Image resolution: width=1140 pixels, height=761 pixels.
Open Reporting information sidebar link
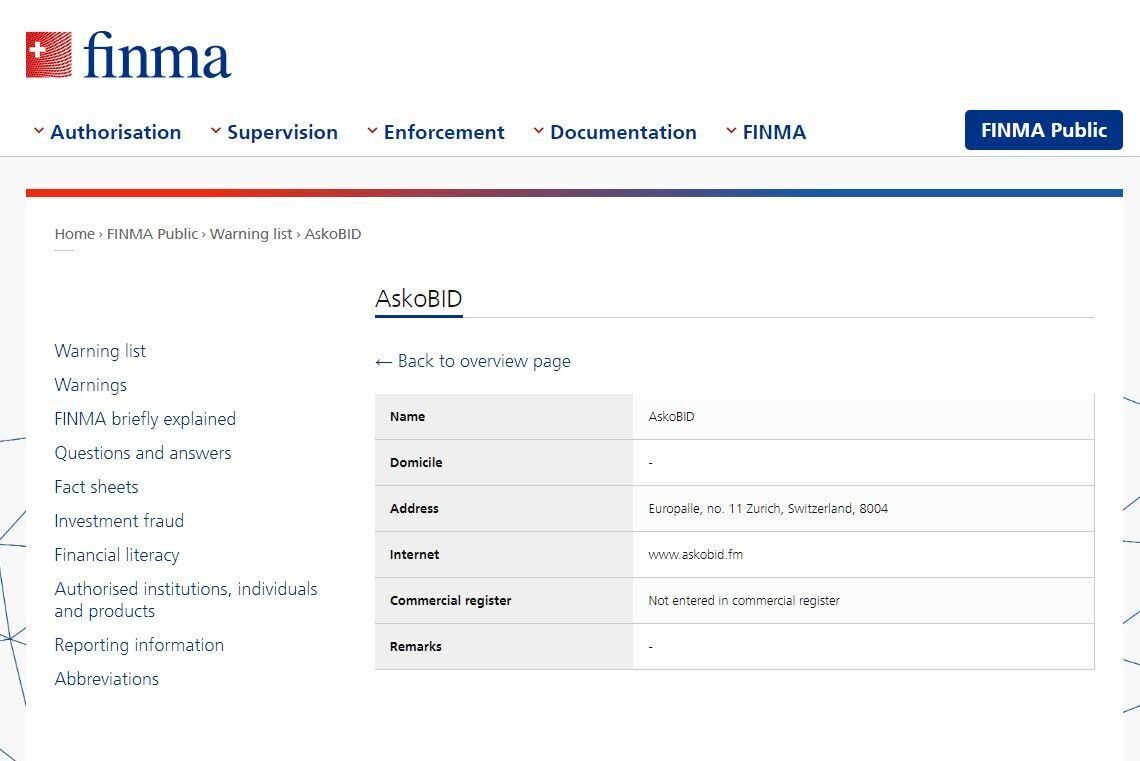140,645
